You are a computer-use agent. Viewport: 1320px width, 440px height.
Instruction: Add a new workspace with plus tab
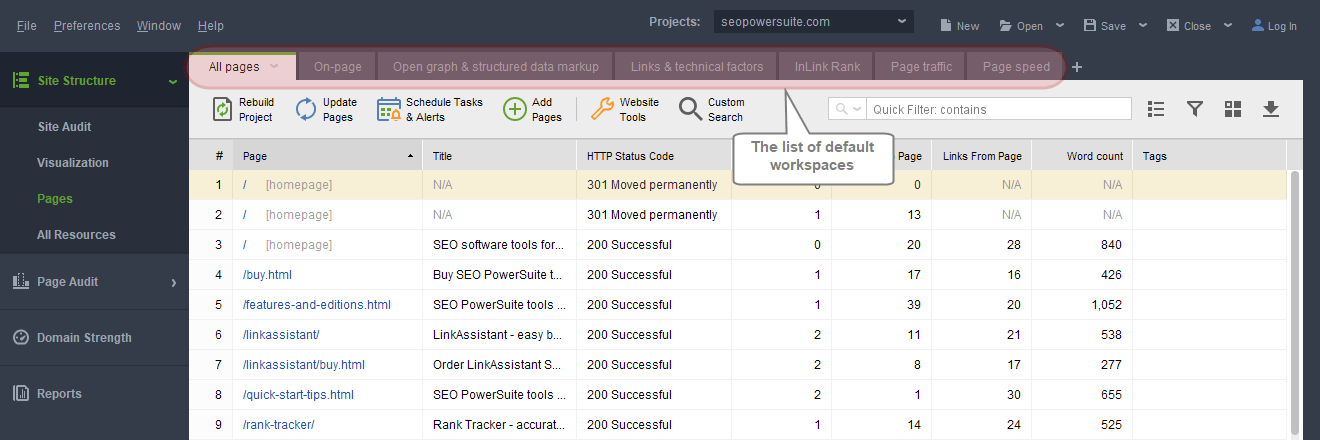(x=1077, y=67)
